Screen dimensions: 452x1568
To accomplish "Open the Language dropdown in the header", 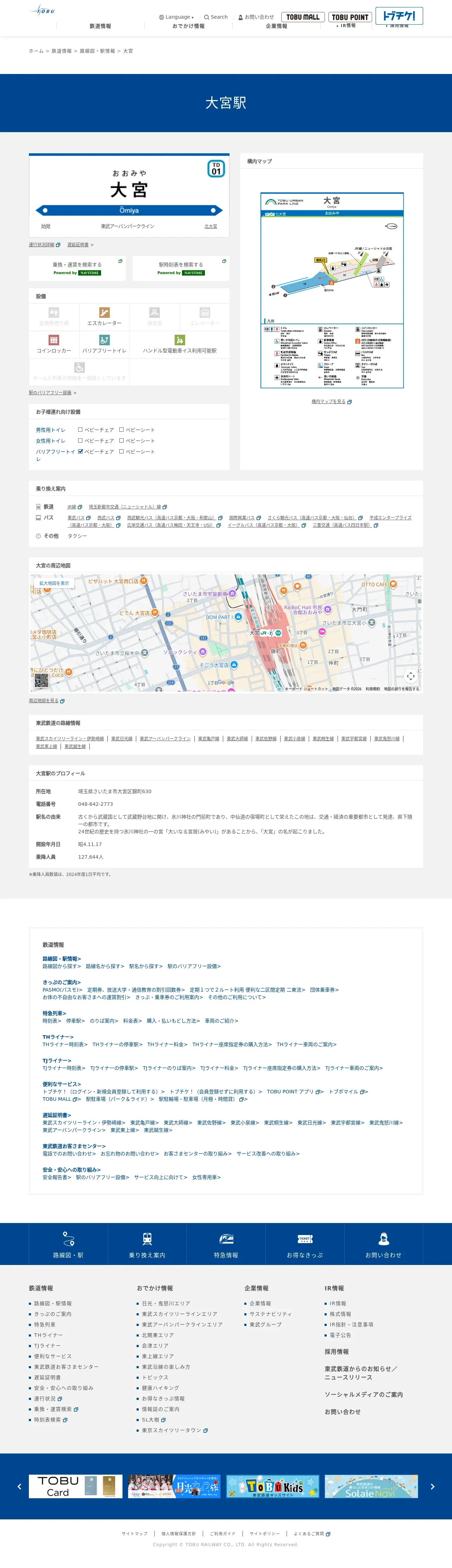I will 176,17.
